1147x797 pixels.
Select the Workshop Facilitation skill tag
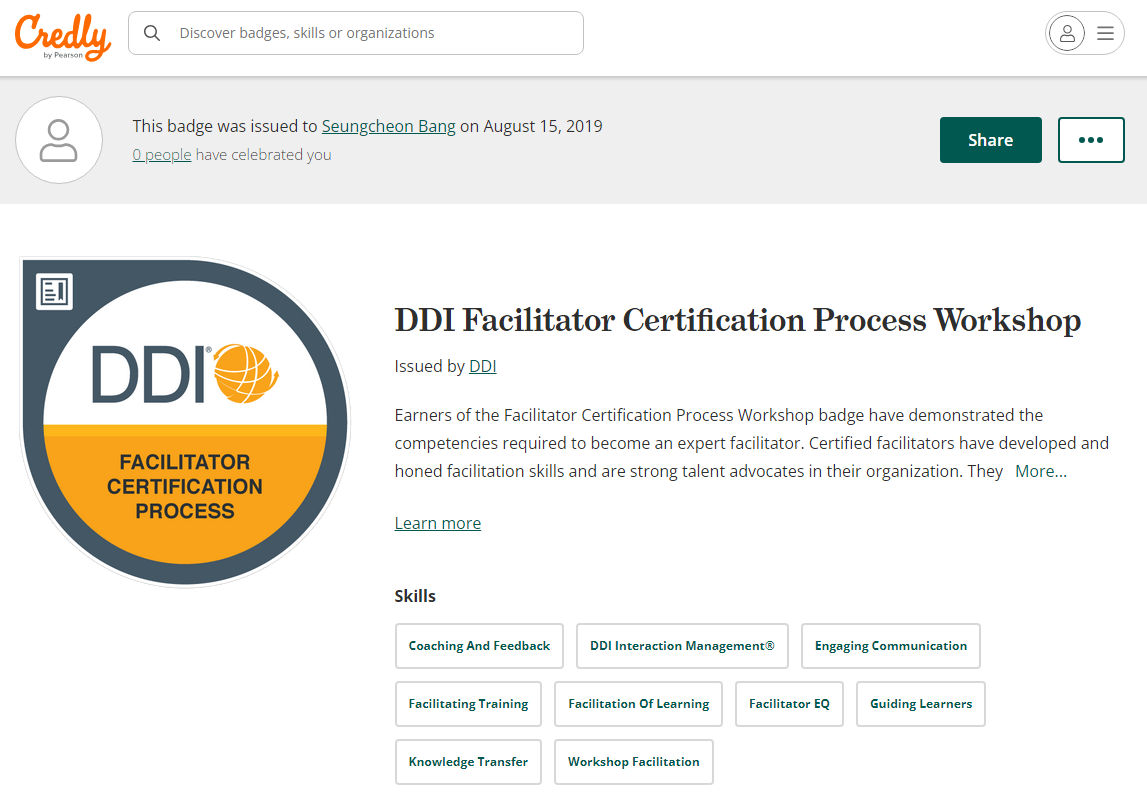tap(633, 761)
